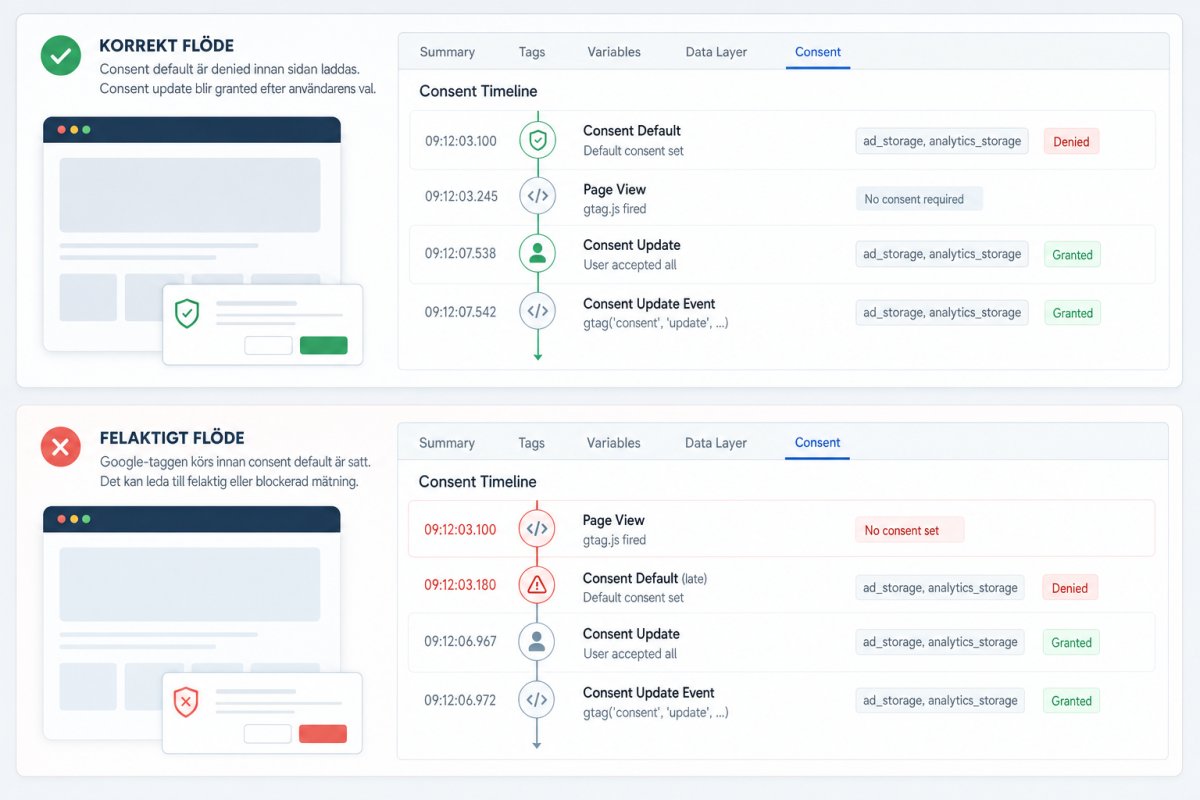
Task: Click the red button in the lower consent banner
Action: [323, 733]
